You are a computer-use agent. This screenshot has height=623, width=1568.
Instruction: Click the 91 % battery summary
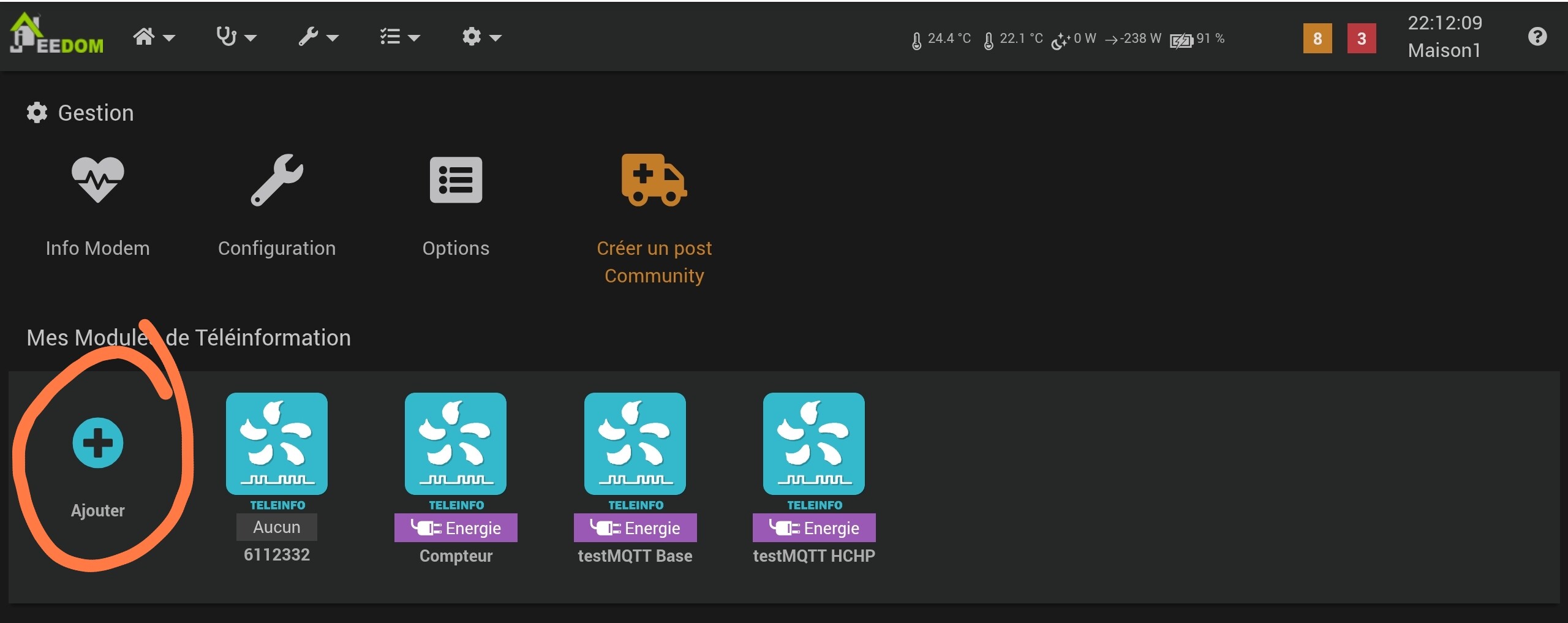click(x=1197, y=39)
